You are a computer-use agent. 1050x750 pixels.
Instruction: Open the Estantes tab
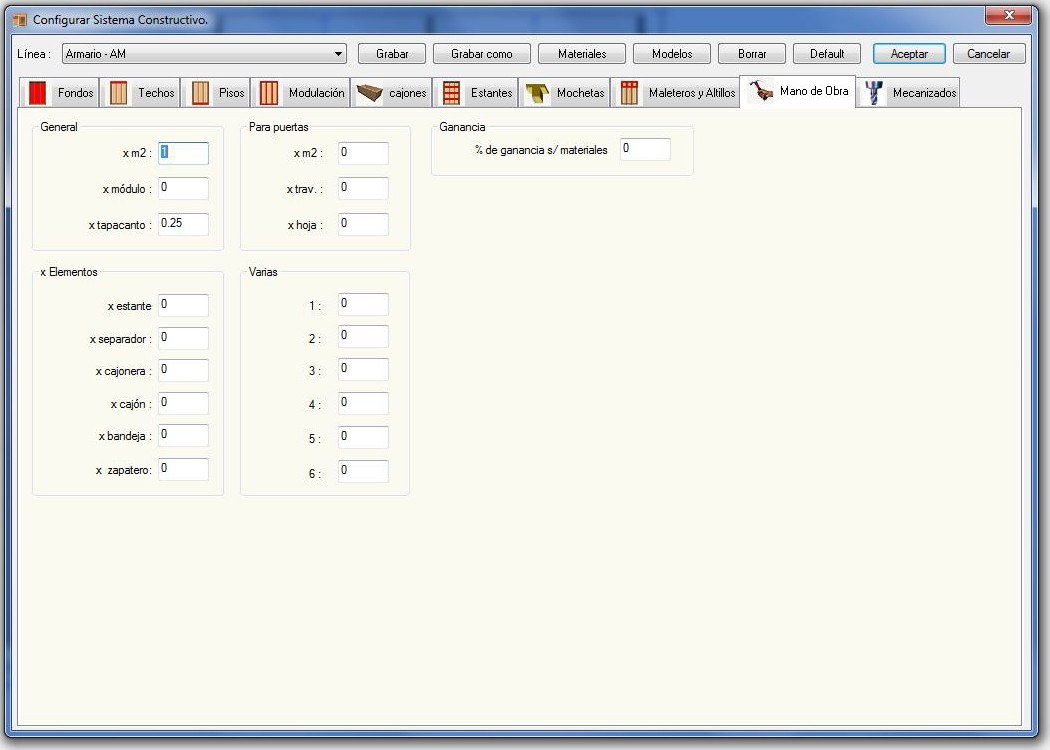(x=475, y=93)
